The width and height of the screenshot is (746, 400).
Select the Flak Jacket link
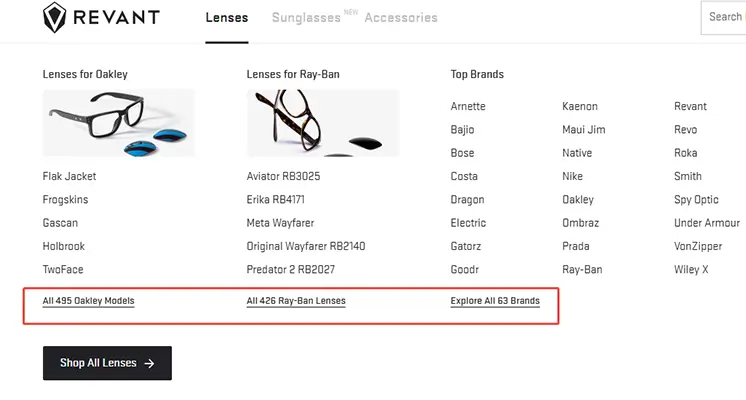(x=70, y=176)
